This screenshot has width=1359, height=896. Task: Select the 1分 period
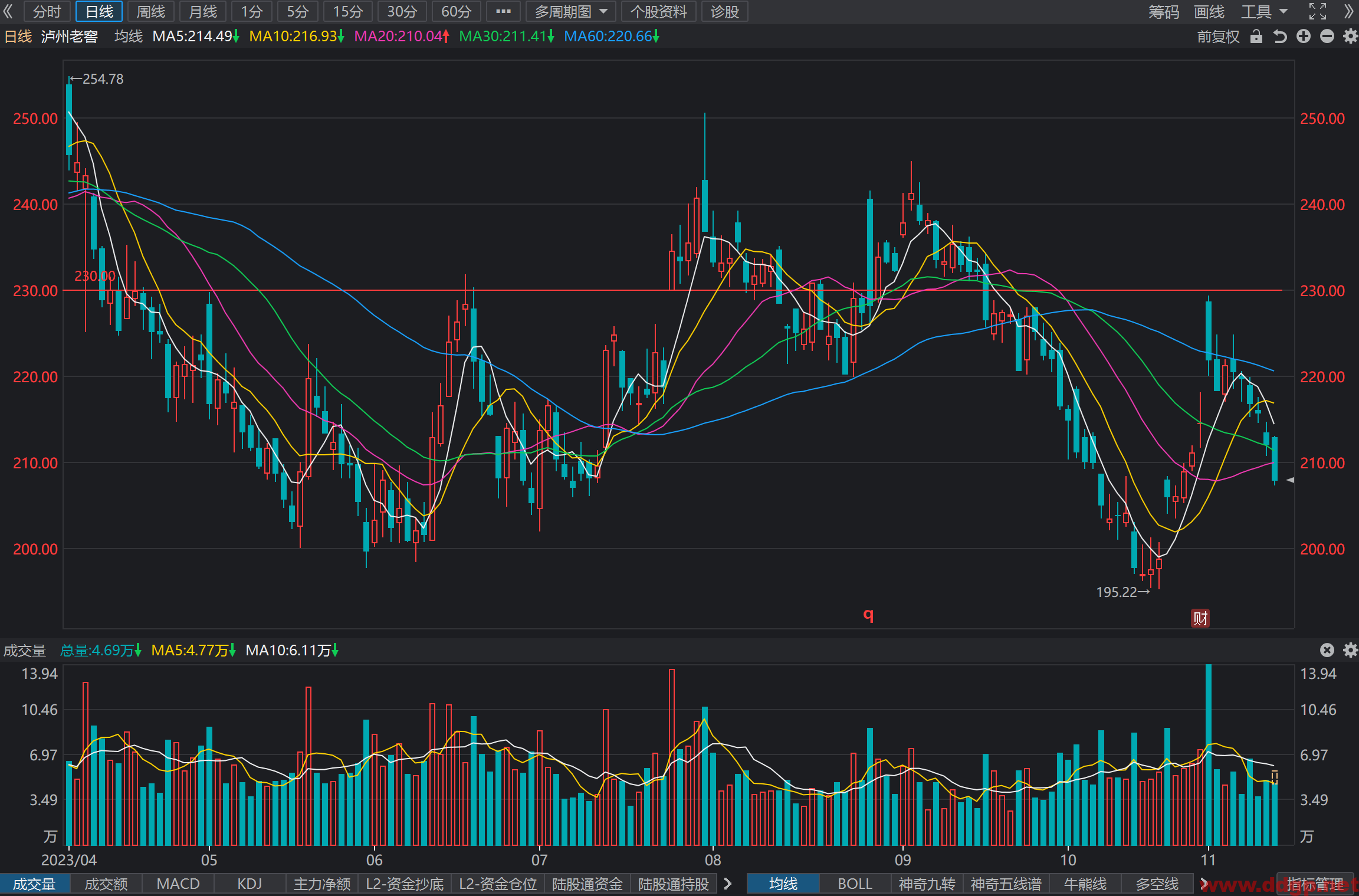[x=252, y=11]
